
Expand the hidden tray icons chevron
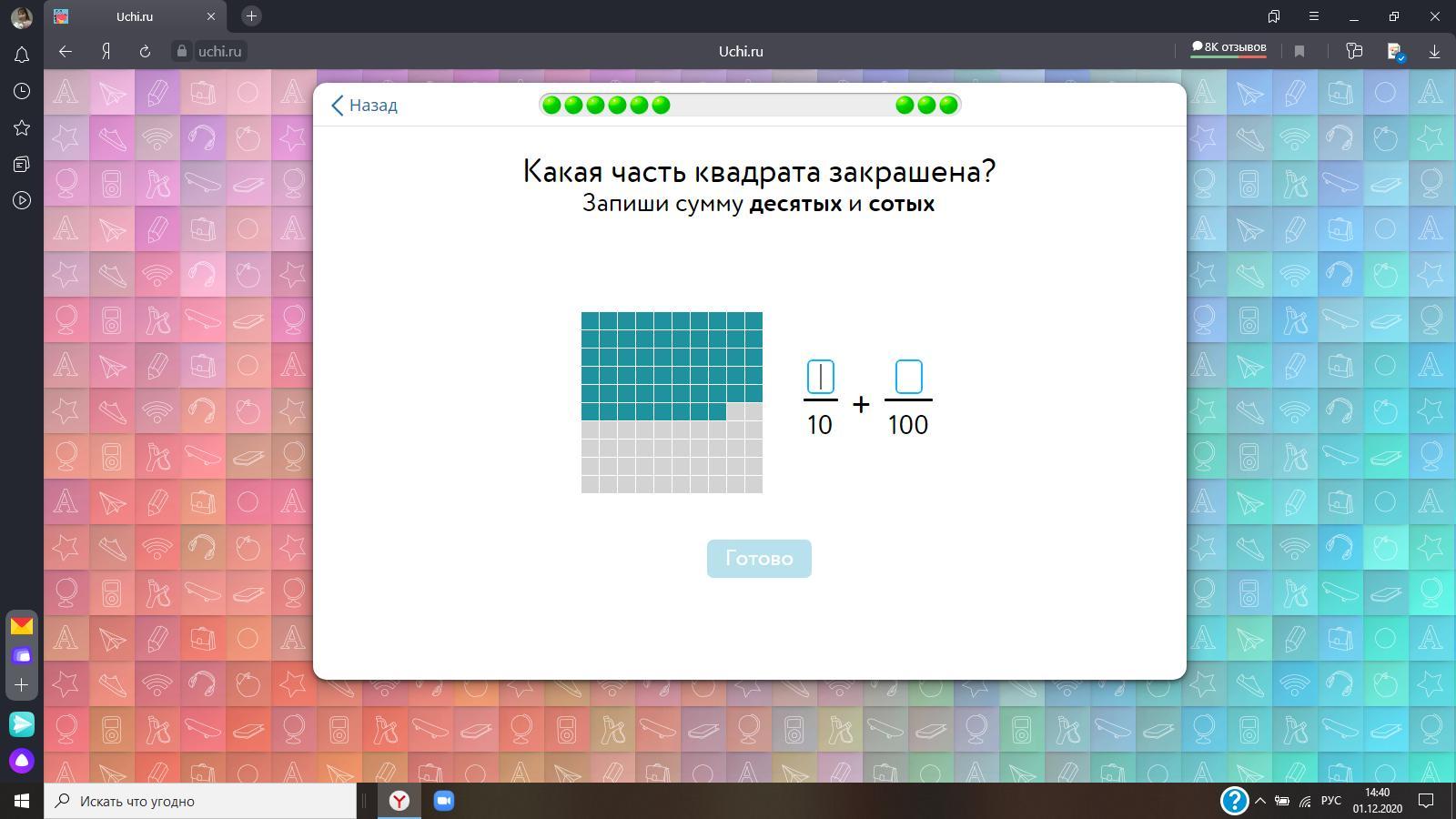(1260, 801)
